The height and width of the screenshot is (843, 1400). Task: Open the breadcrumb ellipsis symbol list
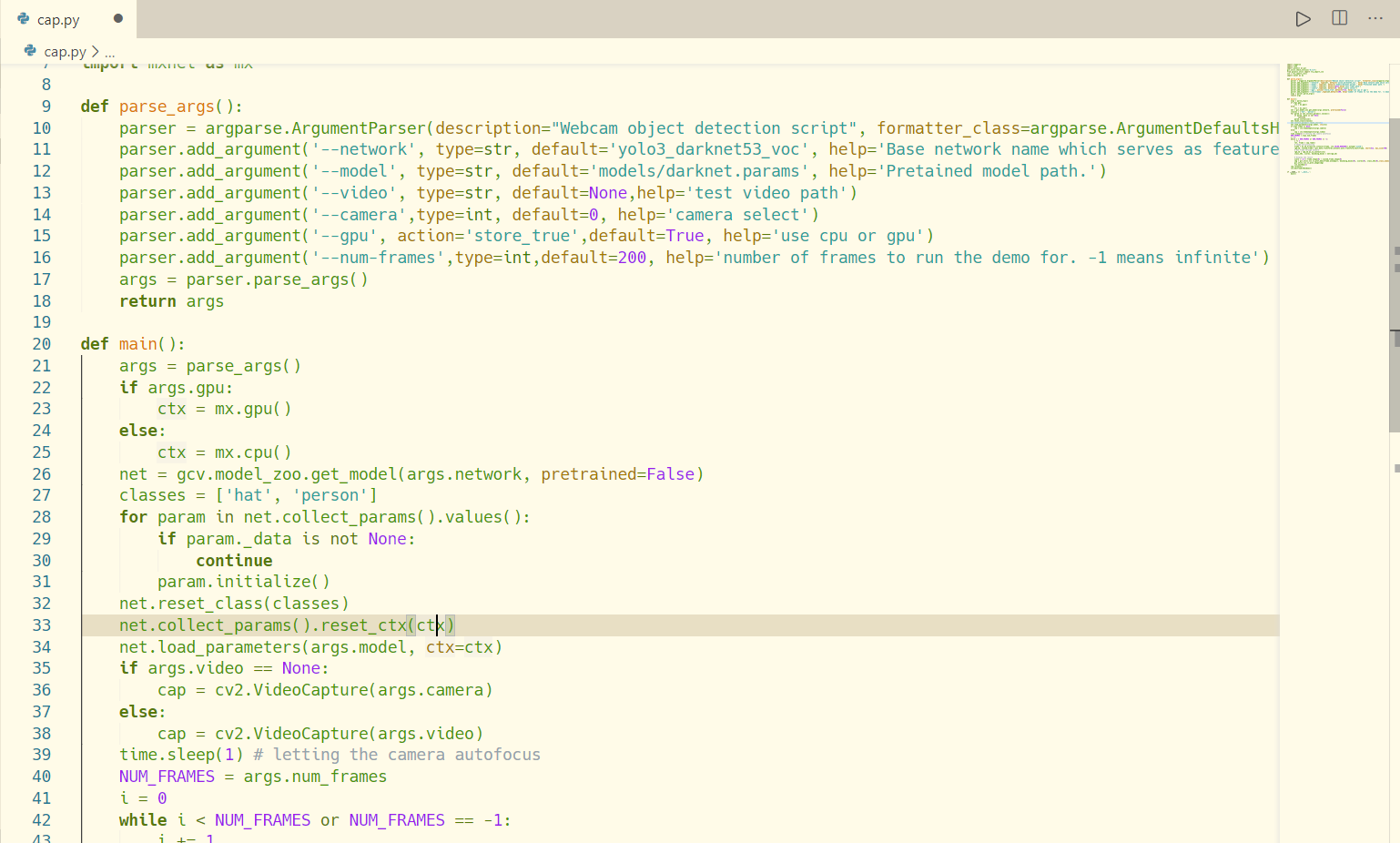click(x=110, y=53)
